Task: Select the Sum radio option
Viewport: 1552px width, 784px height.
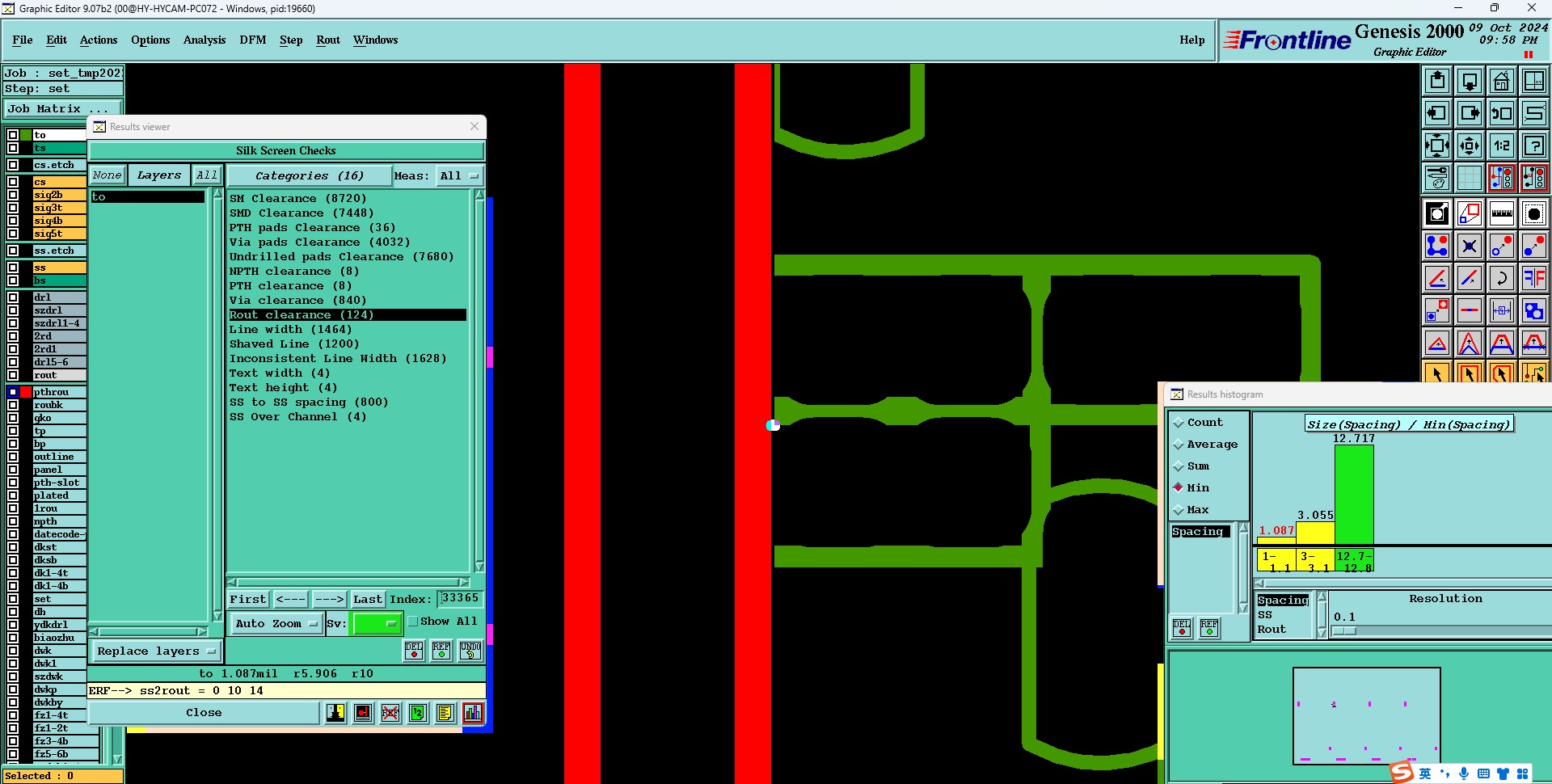Action: click(x=1179, y=466)
